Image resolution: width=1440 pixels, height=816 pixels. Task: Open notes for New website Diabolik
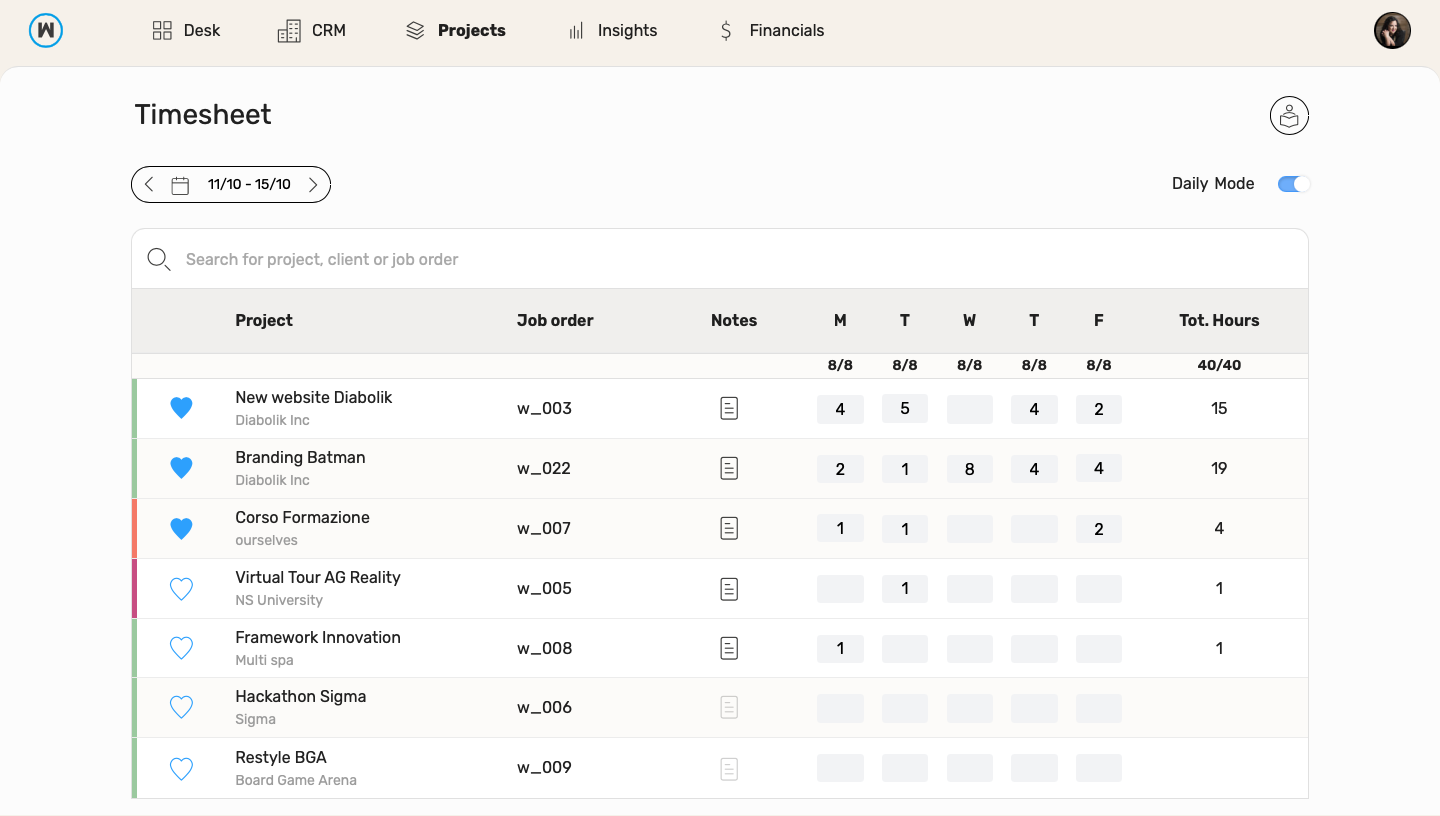click(729, 408)
